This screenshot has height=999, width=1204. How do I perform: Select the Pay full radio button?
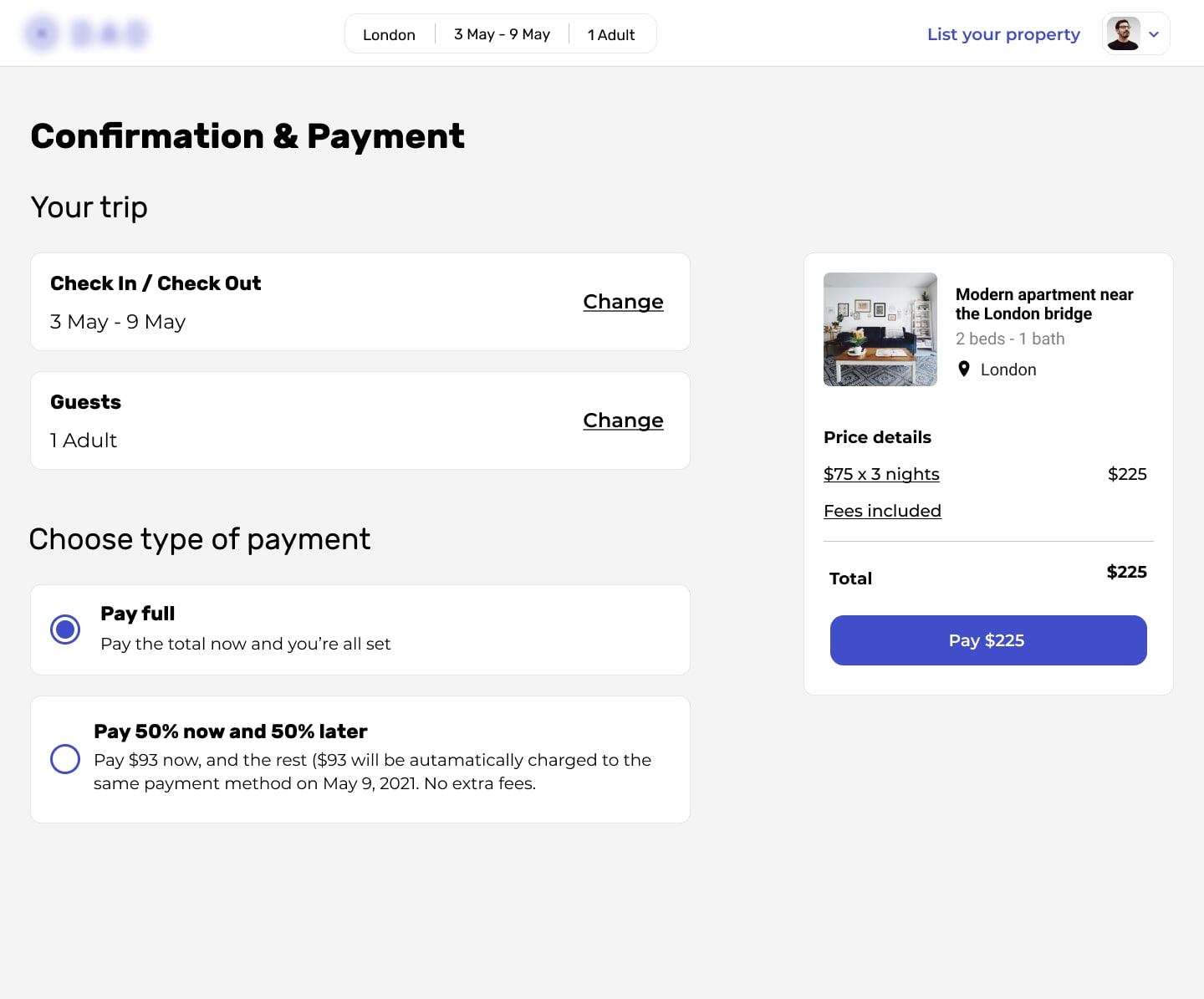tap(65, 629)
